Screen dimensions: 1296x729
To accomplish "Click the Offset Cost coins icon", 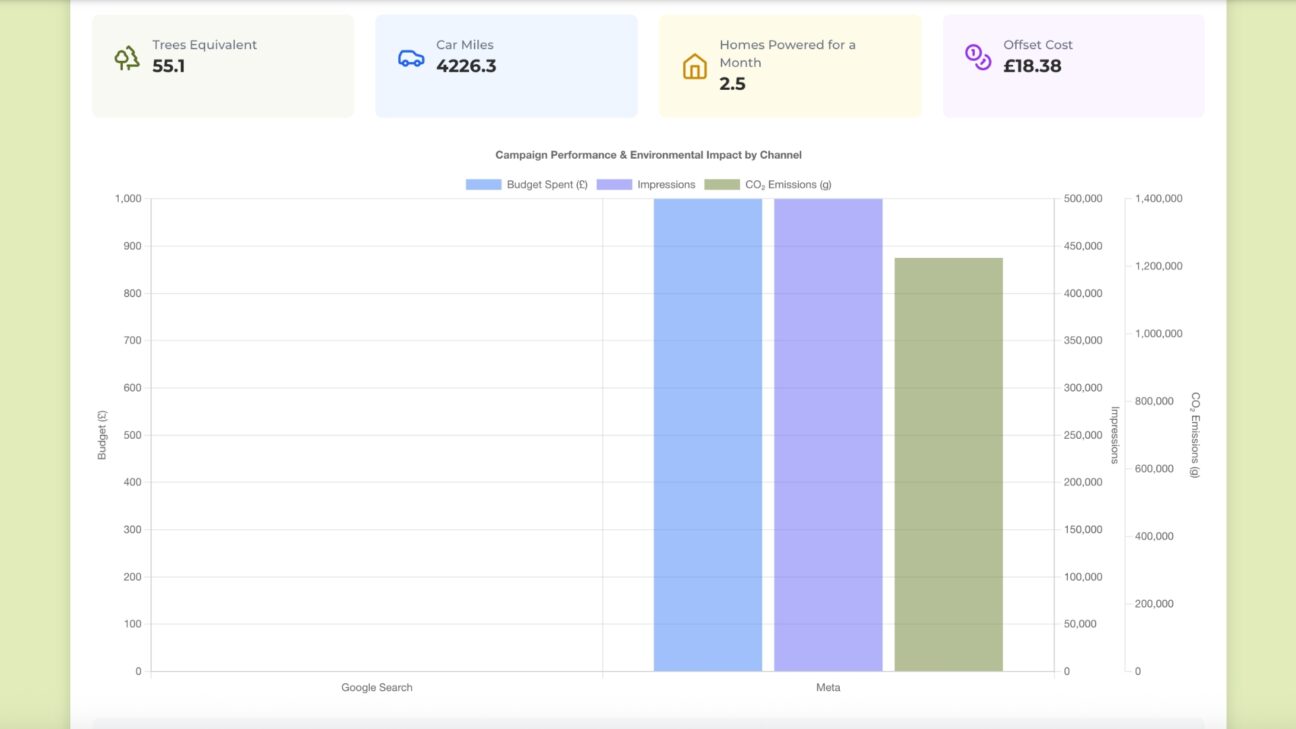I will pos(978,57).
